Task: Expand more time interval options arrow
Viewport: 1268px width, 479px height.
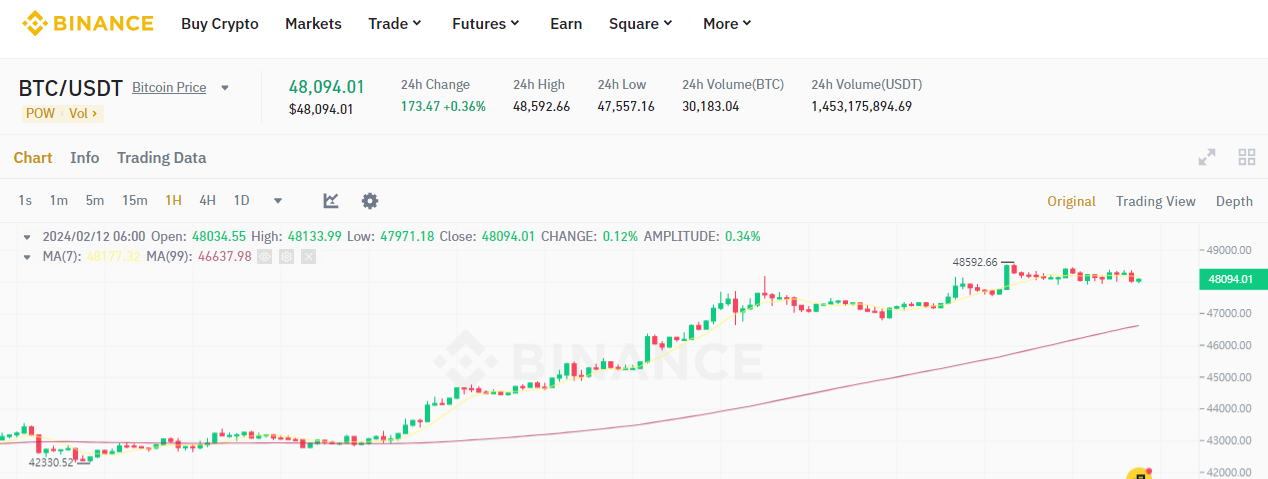Action: pyautogui.click(x=277, y=201)
